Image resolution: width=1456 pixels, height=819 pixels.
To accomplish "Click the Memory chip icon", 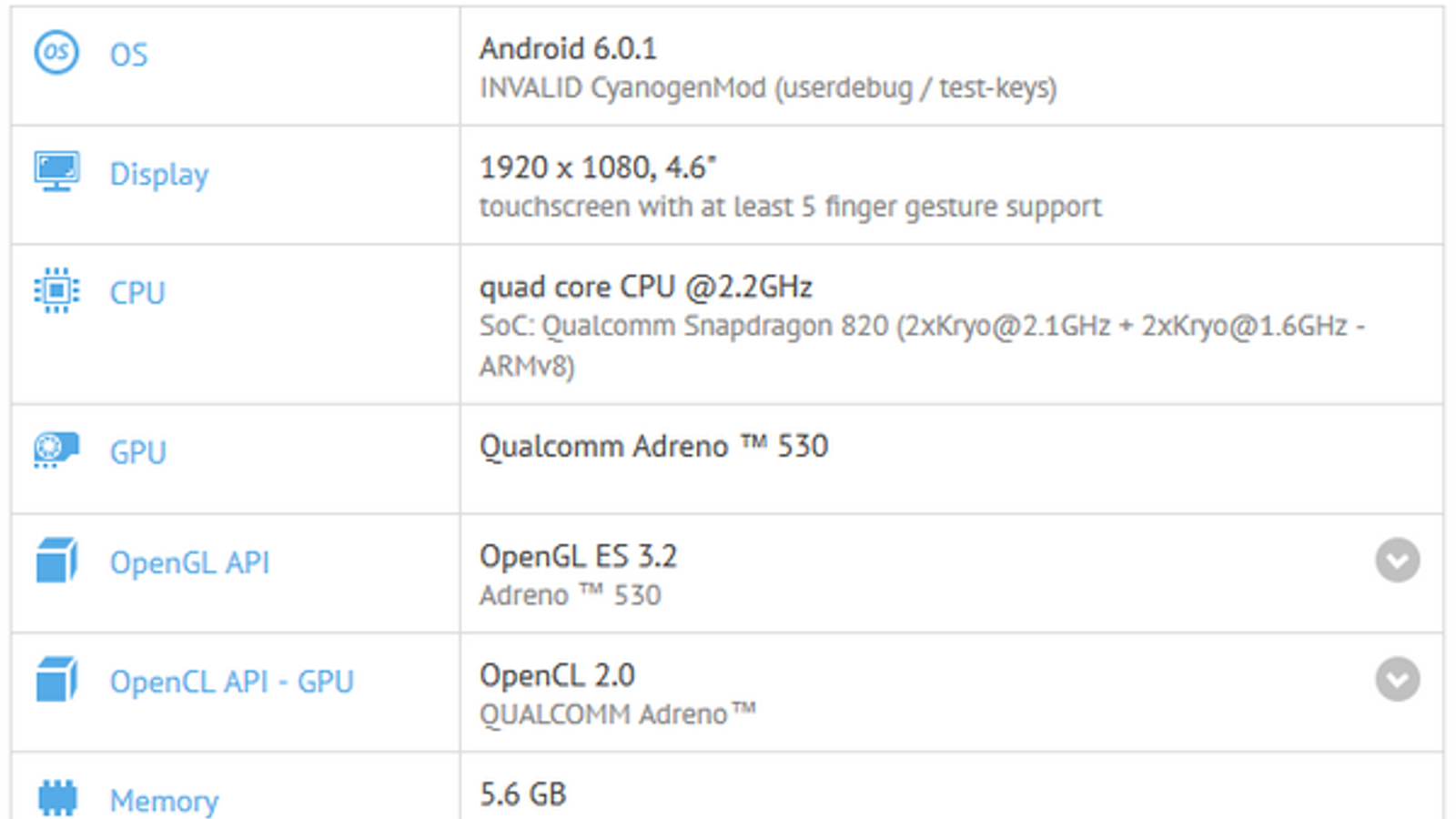I will (56, 798).
